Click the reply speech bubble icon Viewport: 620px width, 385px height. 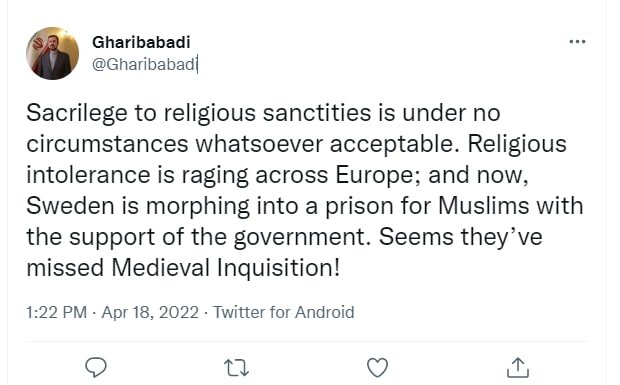click(96, 367)
